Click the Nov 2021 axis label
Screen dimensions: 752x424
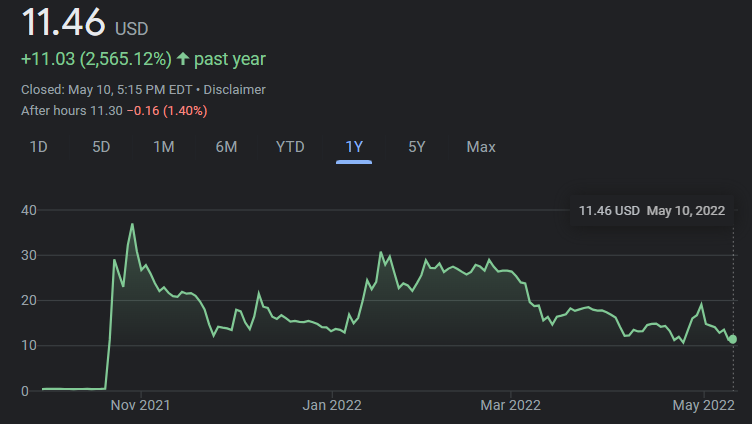[140, 405]
